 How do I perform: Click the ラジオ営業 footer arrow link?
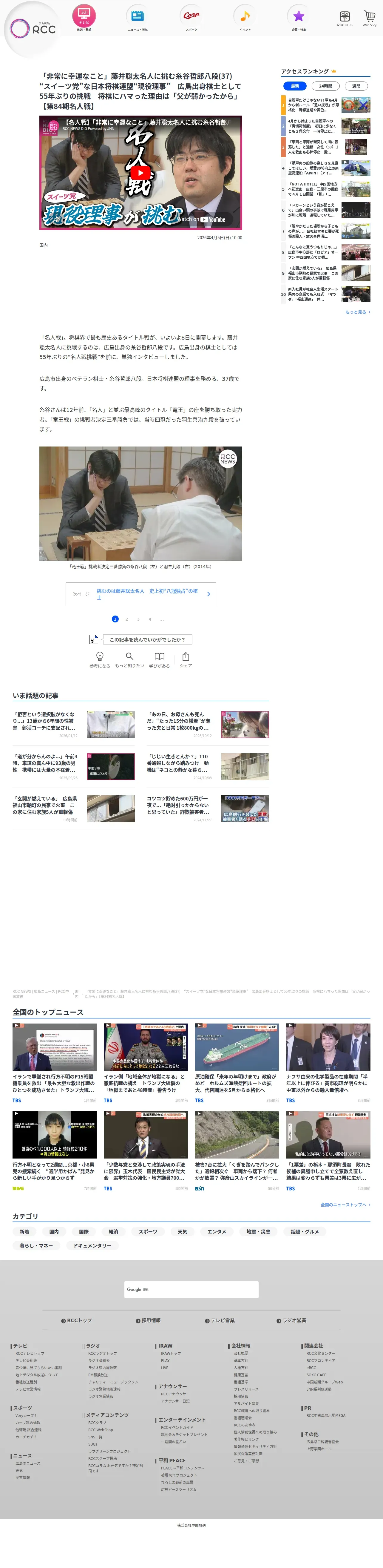coord(291,1320)
